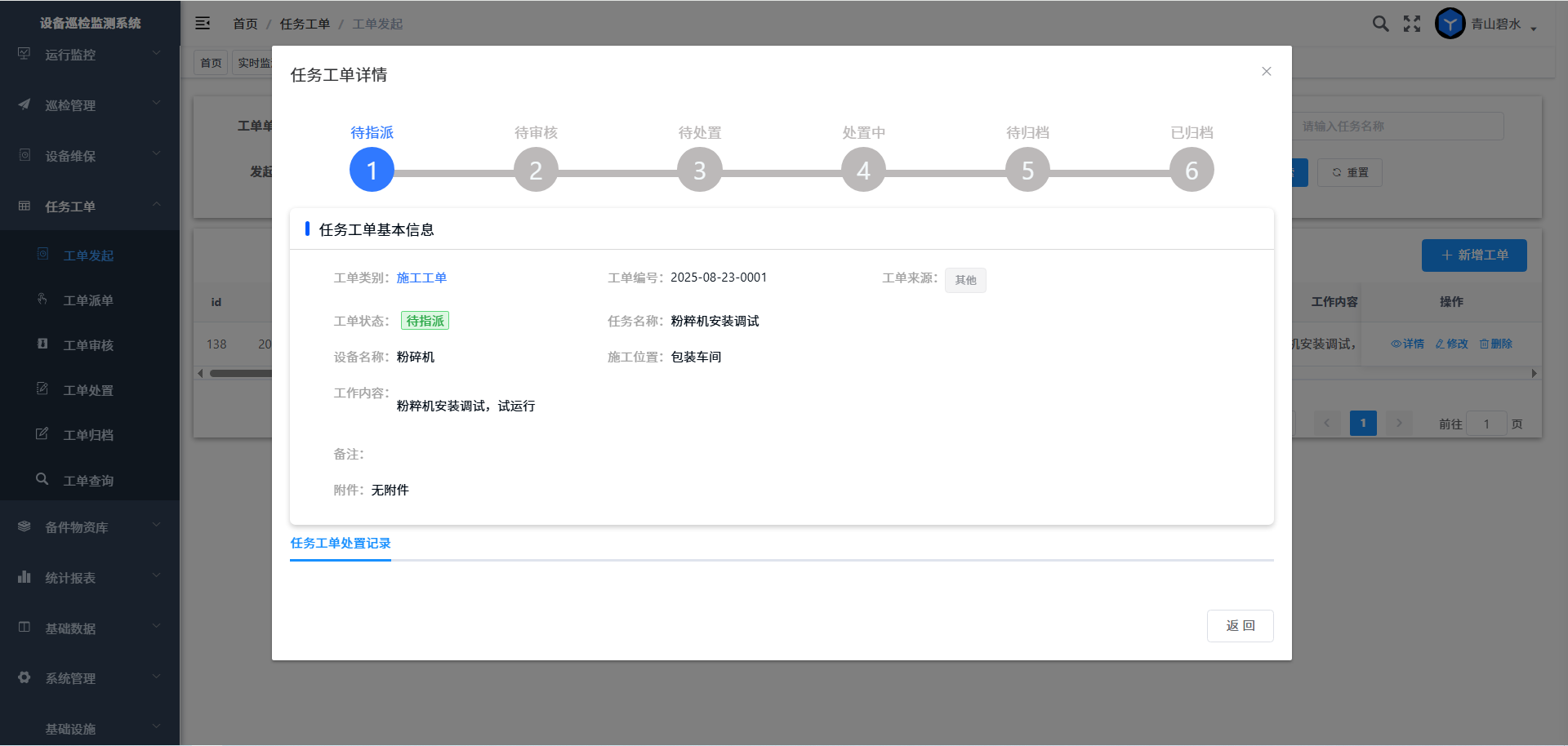
Task: Click the 新增工单 button
Action: tap(1474, 255)
